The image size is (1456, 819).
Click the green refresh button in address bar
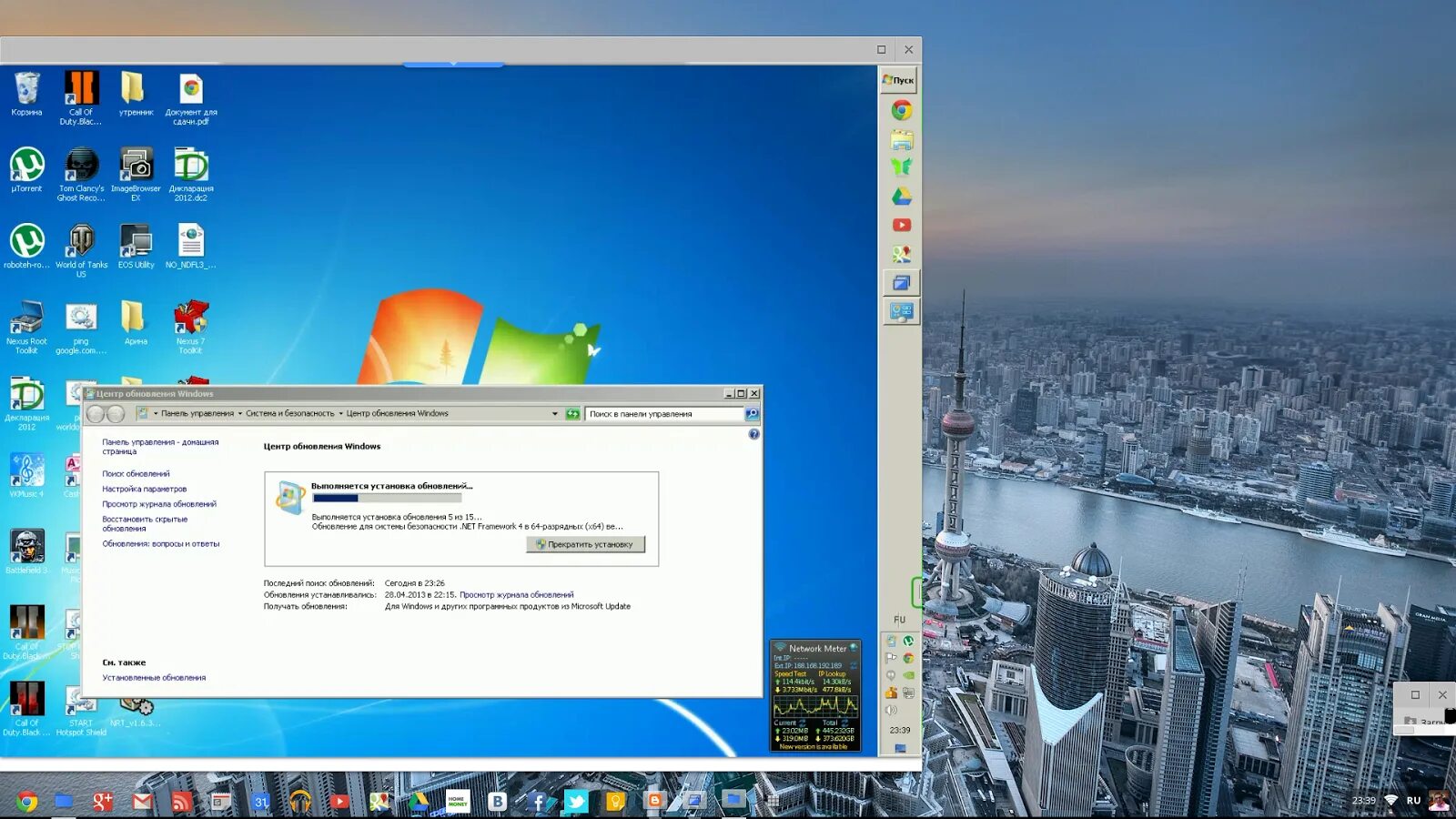(x=572, y=414)
